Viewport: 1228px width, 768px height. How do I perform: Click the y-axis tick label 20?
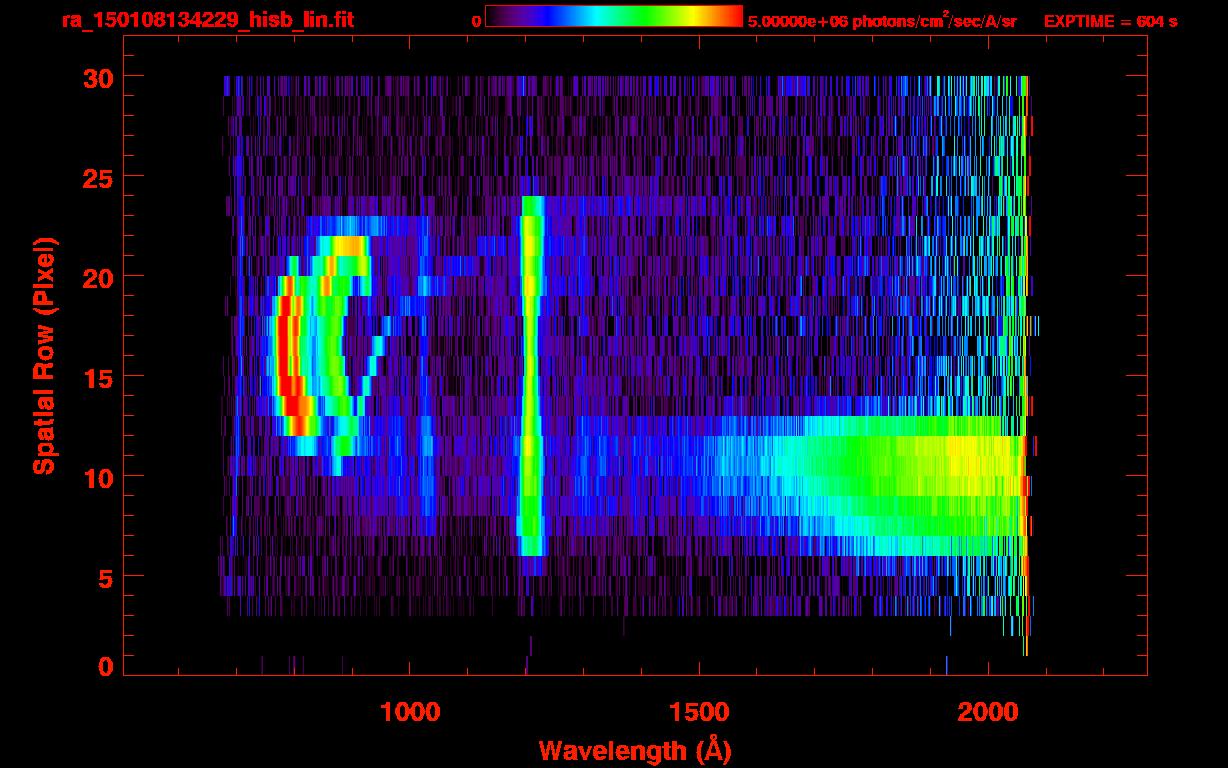(98, 277)
